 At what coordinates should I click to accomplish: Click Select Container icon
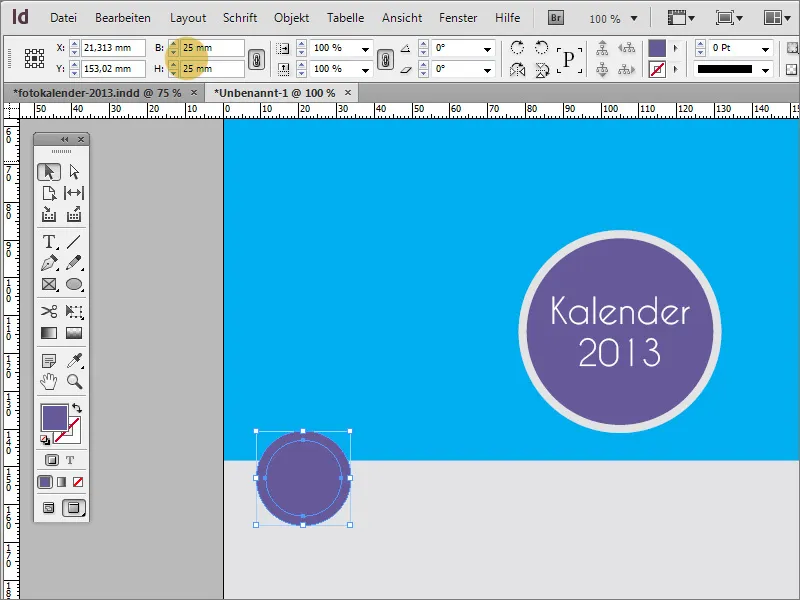[602, 48]
